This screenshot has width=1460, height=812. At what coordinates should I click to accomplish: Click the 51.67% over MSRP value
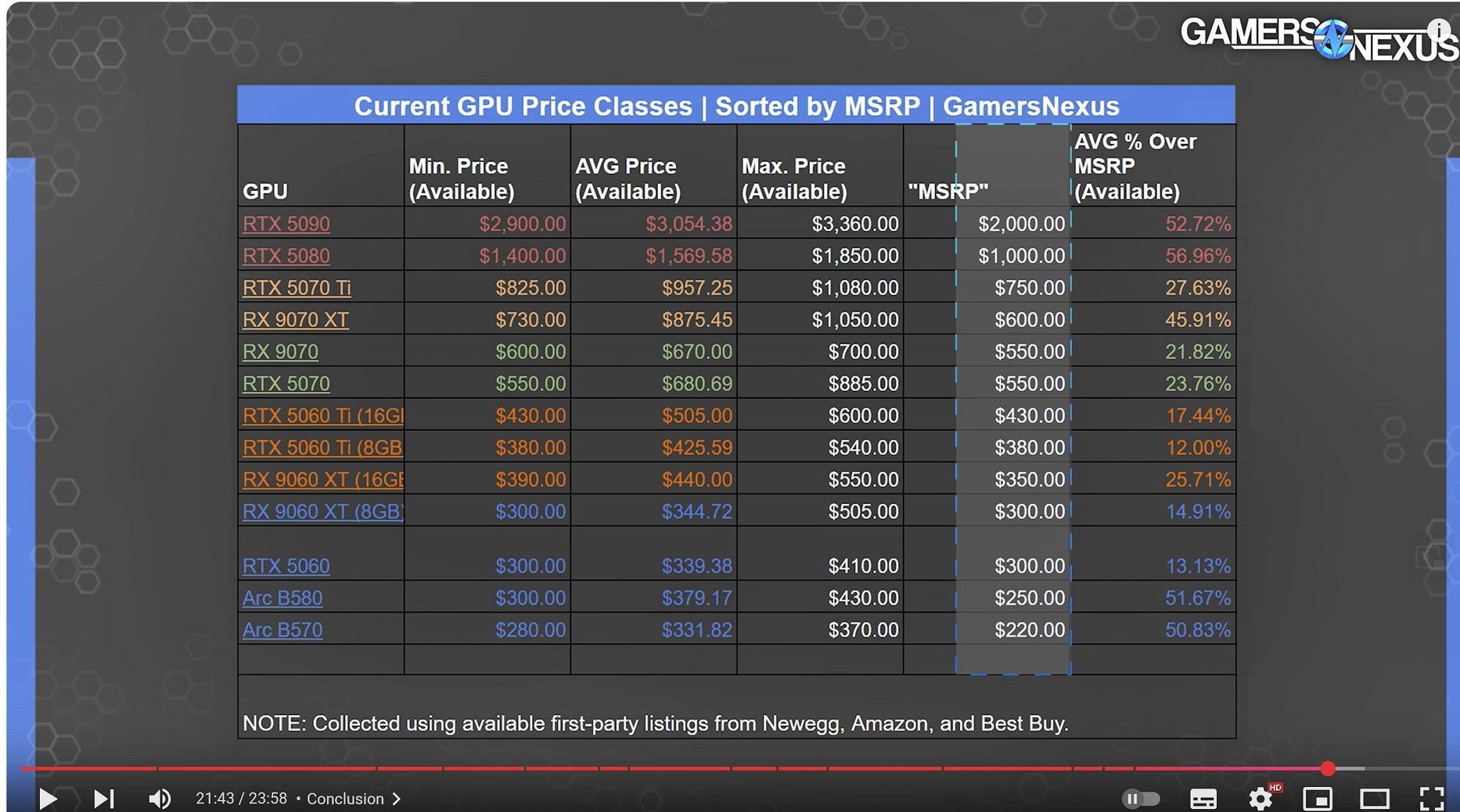pyautogui.click(x=1198, y=598)
